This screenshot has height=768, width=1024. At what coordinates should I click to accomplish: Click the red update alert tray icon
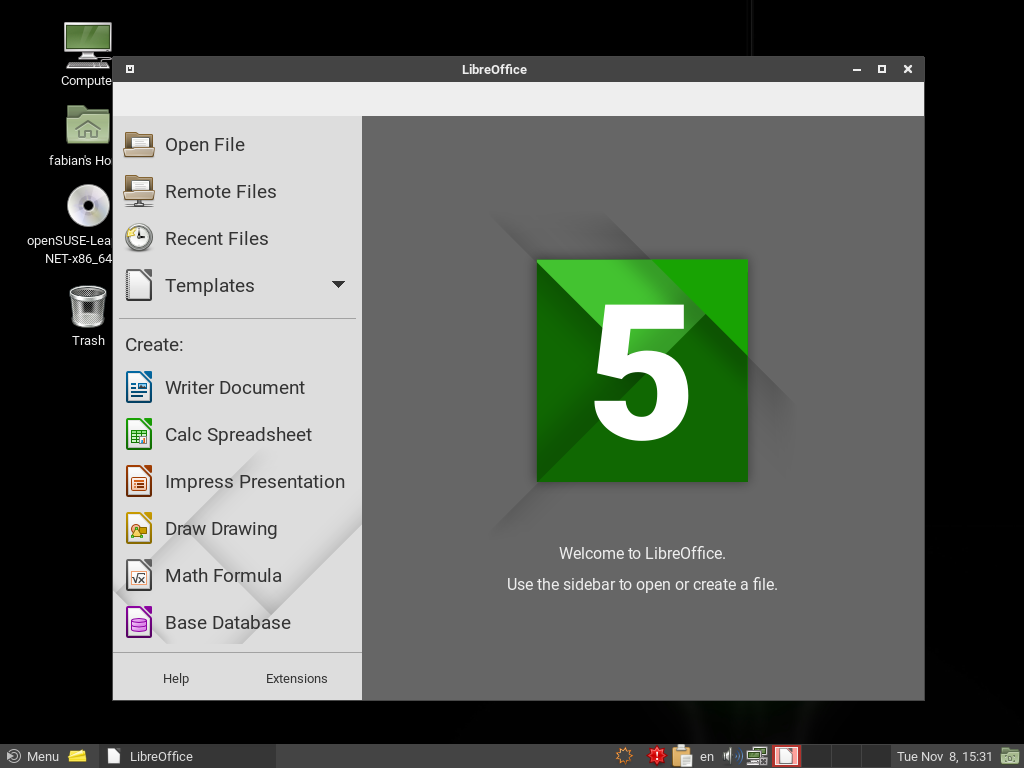656,756
